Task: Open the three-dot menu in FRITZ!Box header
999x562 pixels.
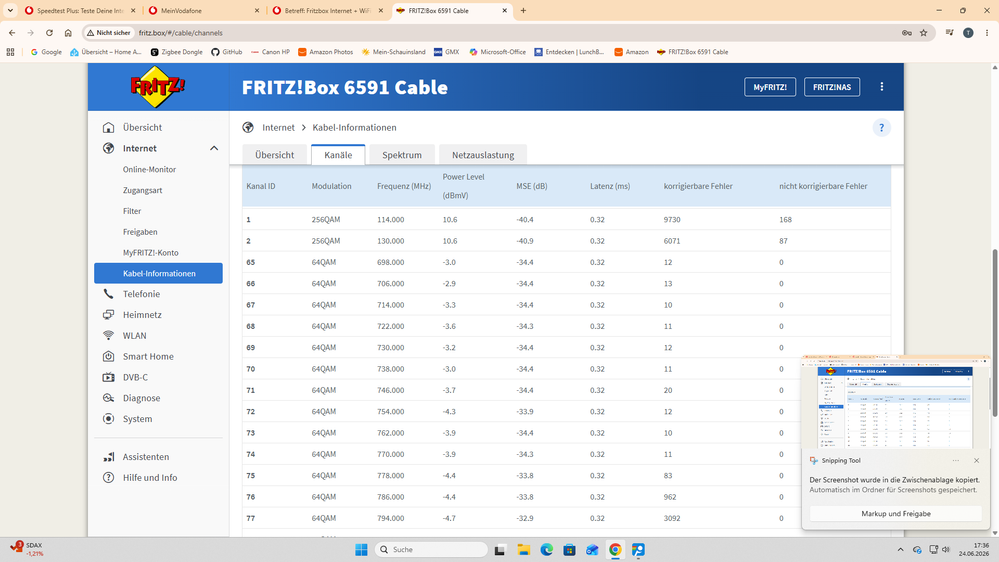Action: point(882,87)
